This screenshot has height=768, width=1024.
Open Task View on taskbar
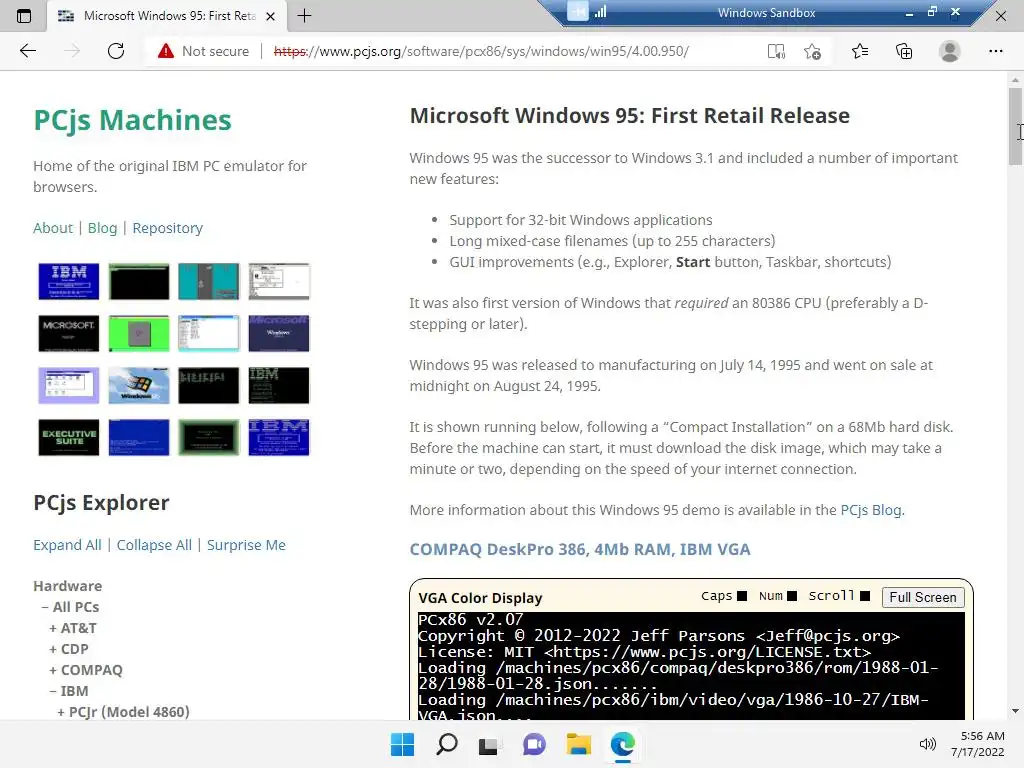490,744
